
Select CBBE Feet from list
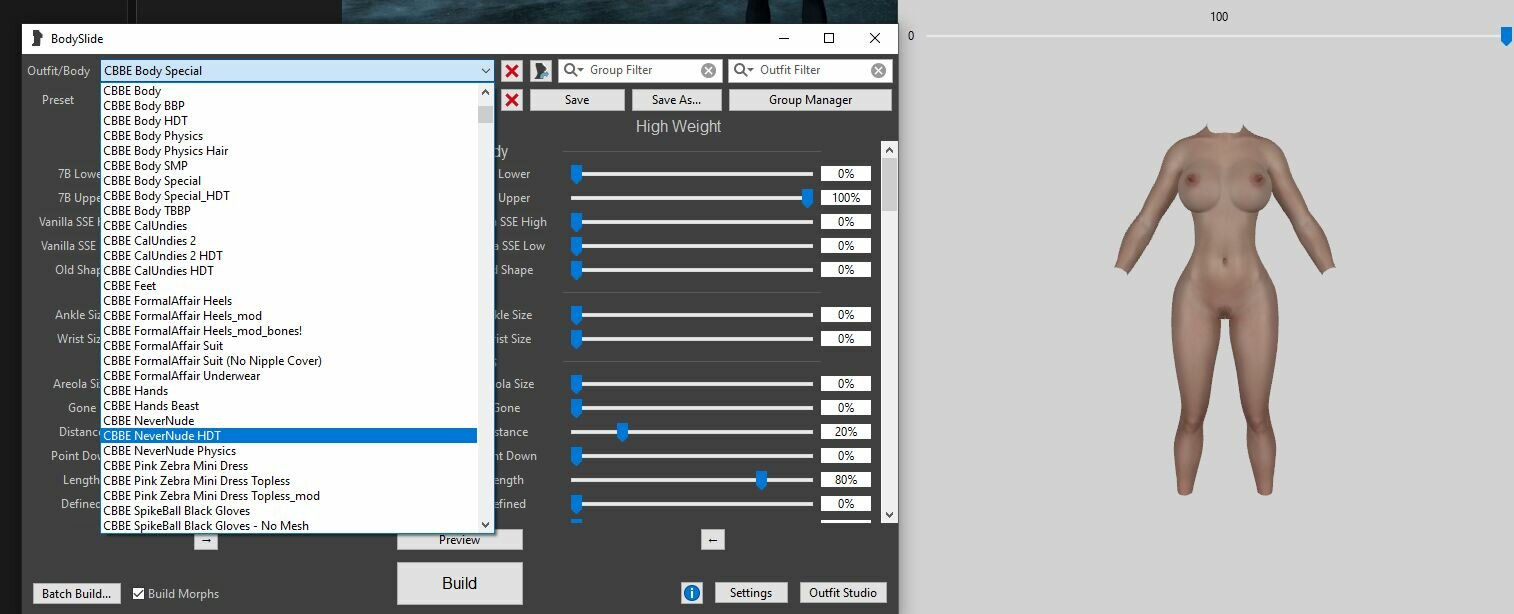point(288,285)
